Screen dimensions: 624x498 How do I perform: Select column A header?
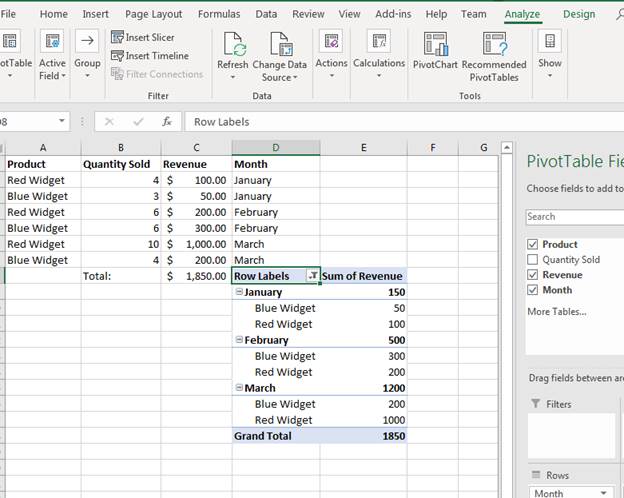43,148
